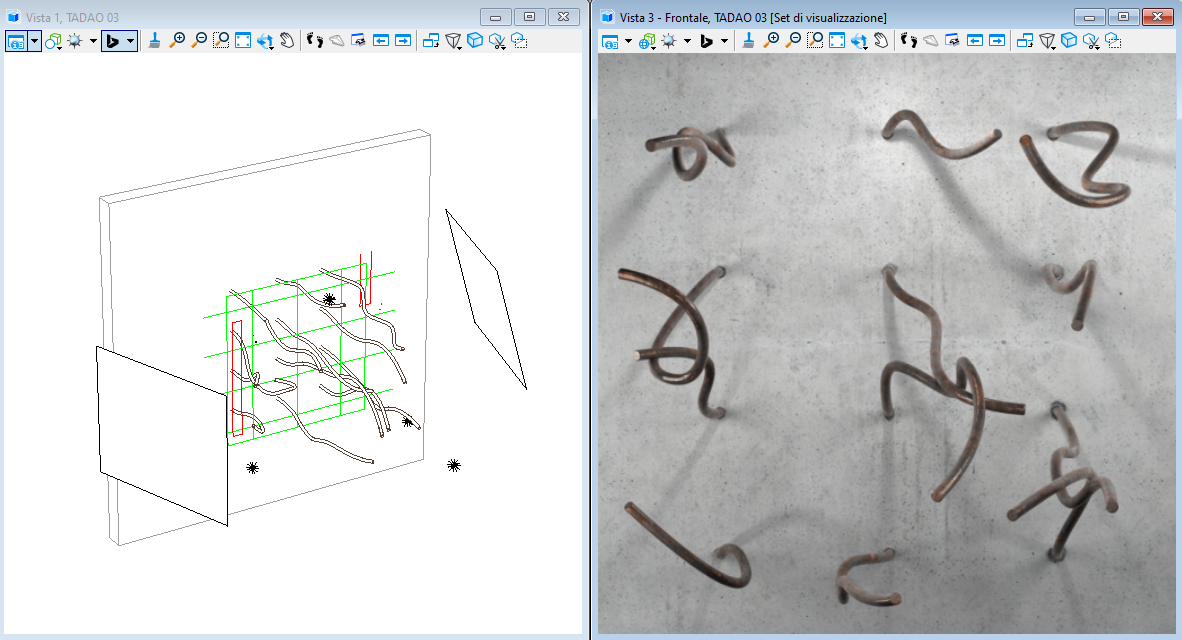1182x640 pixels.
Task: Minimize the Vista 1 window
Action: point(495,17)
